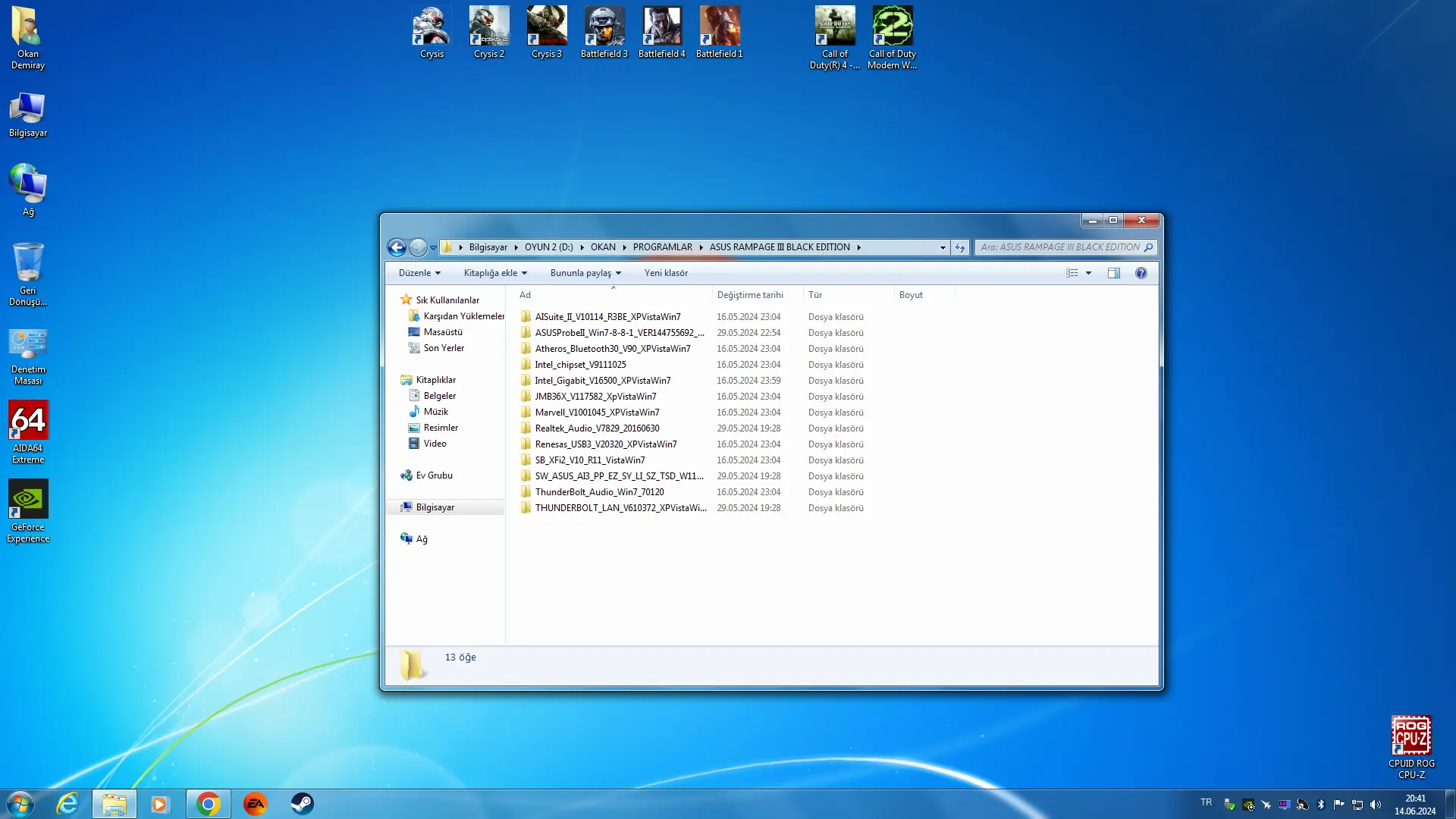This screenshot has width=1456, height=819.
Task: Select OYUN 2 (D:) breadcrumb
Action: pos(548,247)
